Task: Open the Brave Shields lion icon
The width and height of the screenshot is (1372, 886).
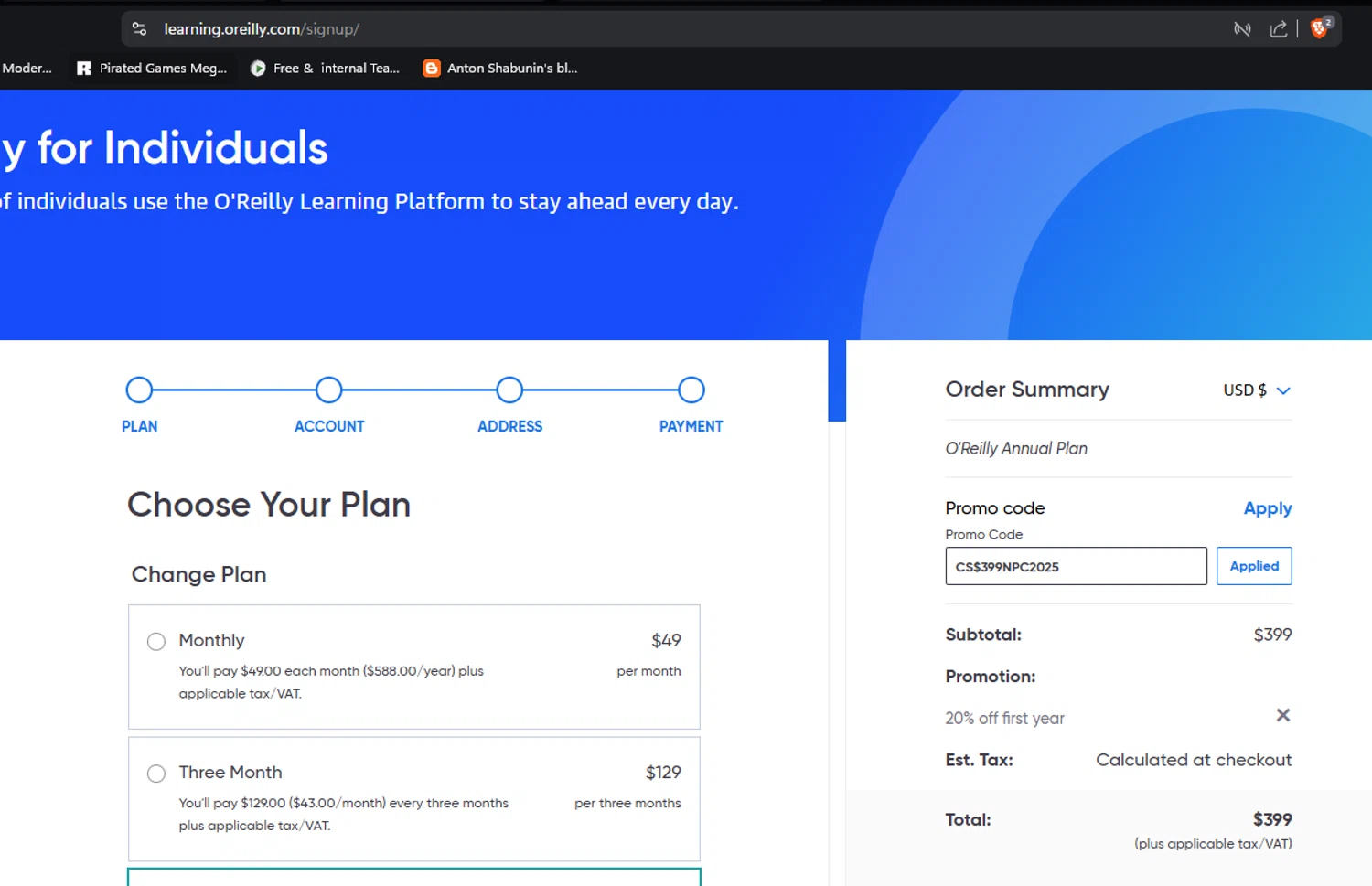Action: (1321, 28)
